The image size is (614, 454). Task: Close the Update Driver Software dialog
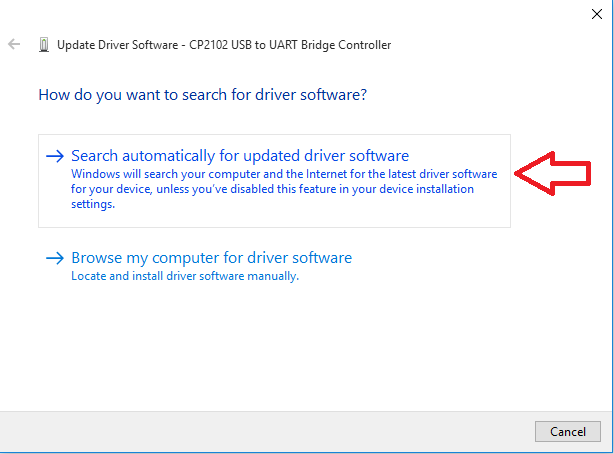[597, 13]
